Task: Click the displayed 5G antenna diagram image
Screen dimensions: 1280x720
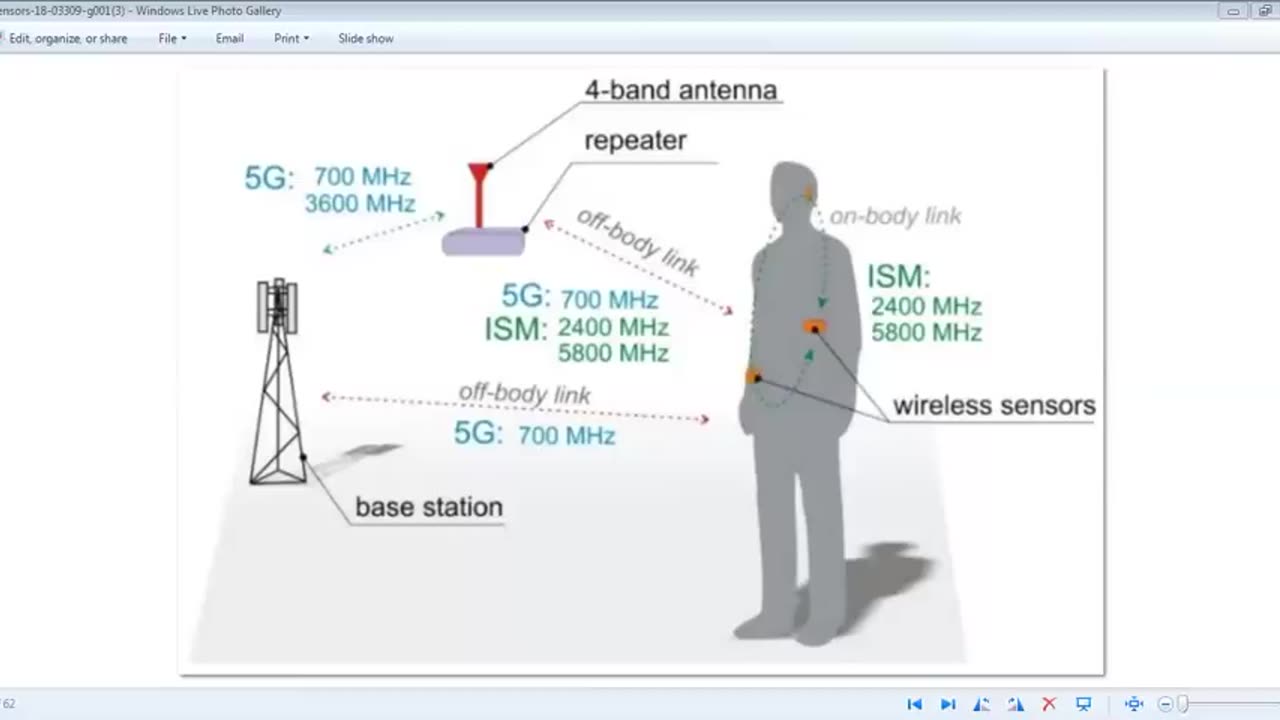Action: click(641, 370)
